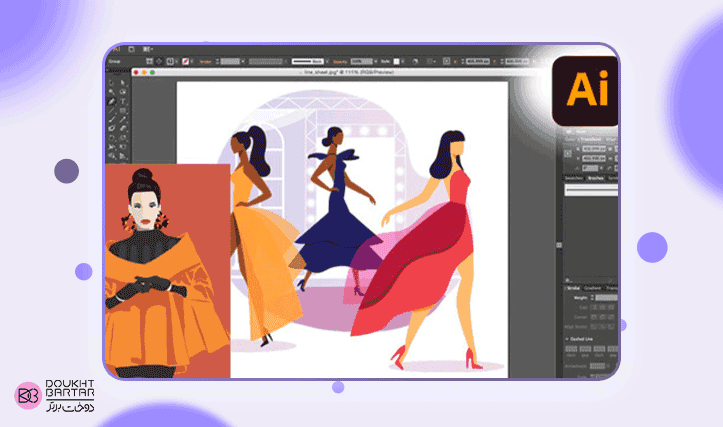723x427 pixels.
Task: Switch to the Brushes tab
Action: coord(595,178)
